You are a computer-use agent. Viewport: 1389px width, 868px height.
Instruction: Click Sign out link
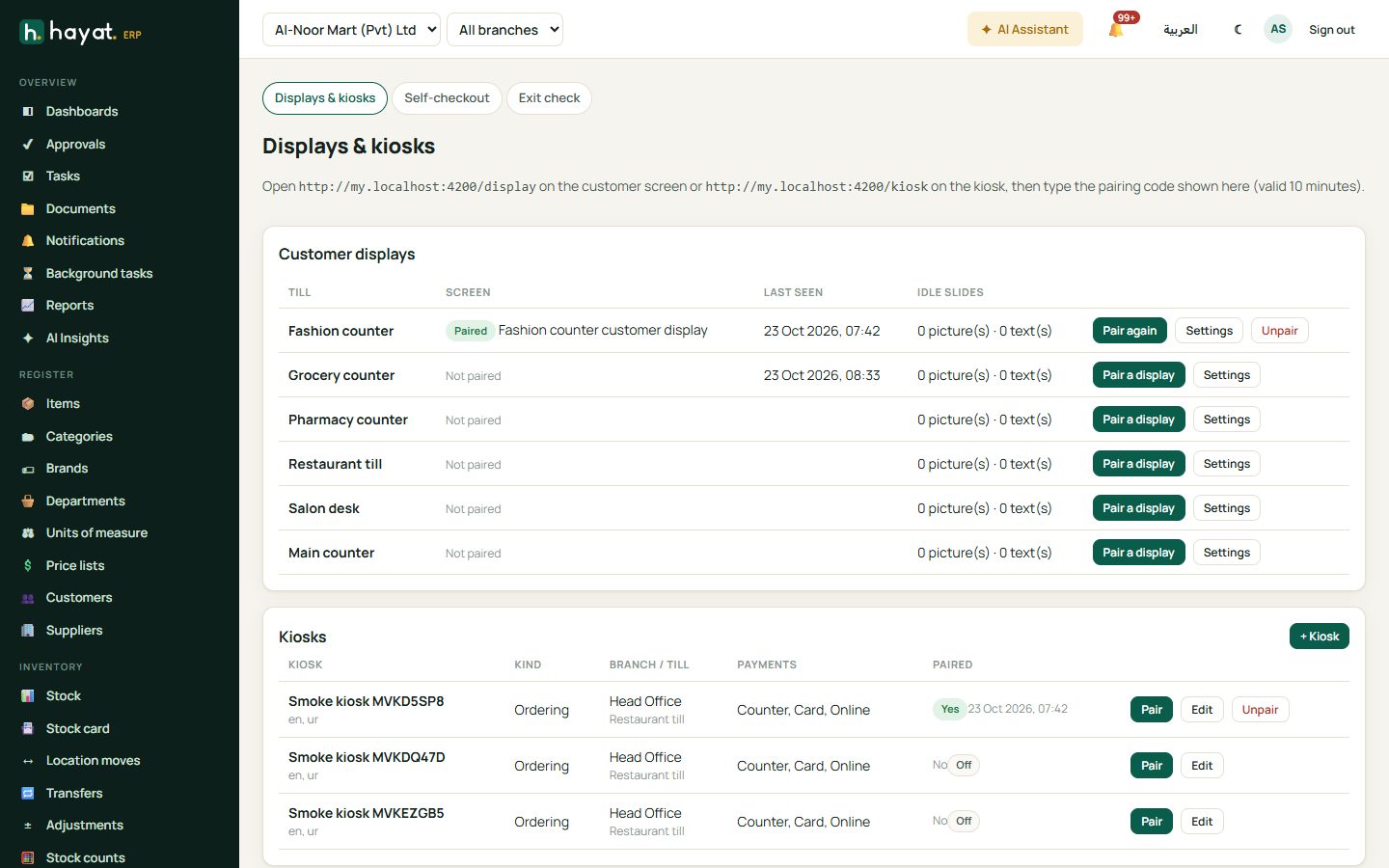coord(1331,30)
